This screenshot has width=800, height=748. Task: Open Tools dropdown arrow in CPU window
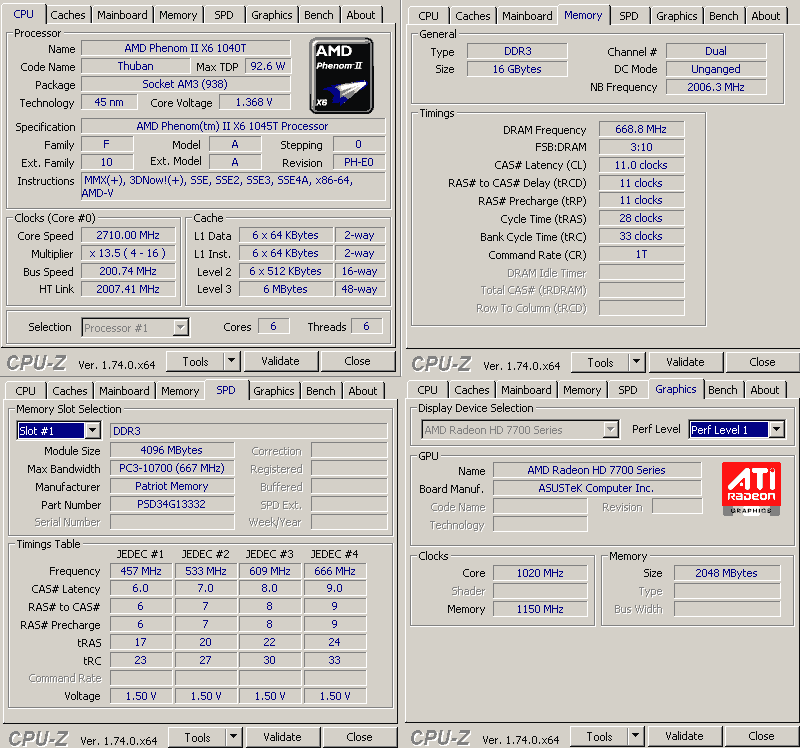232,361
